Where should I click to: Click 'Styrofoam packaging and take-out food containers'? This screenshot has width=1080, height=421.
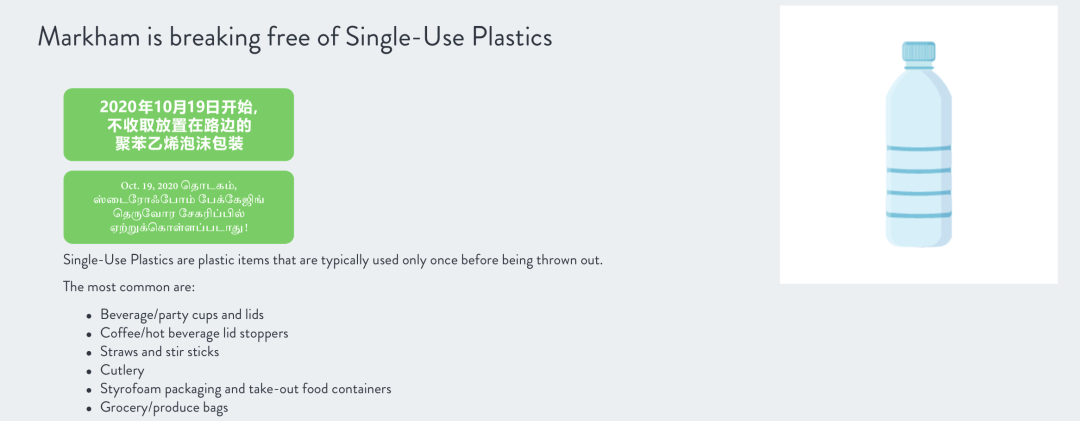(246, 389)
